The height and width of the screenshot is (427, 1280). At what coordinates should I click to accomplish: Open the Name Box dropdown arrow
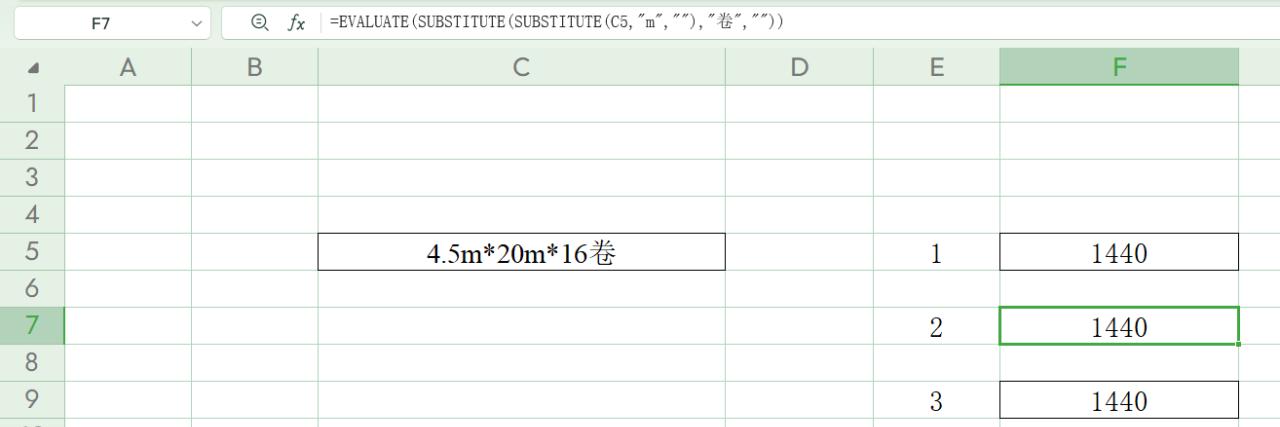tap(195, 23)
